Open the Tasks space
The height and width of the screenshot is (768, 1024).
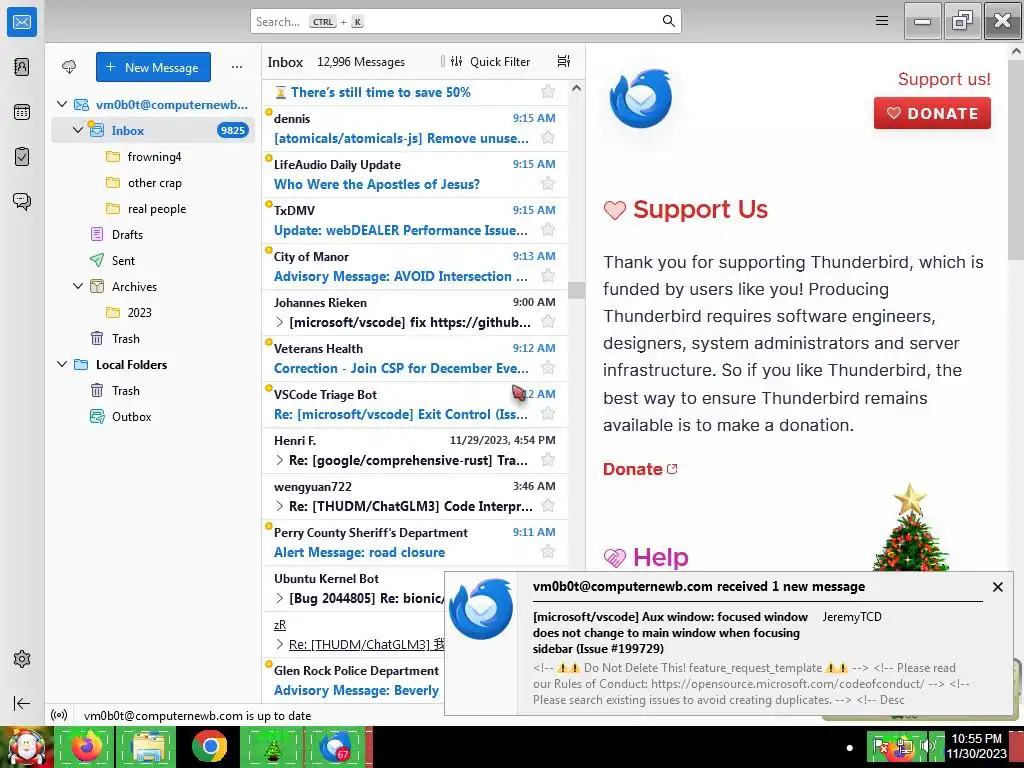[22, 157]
